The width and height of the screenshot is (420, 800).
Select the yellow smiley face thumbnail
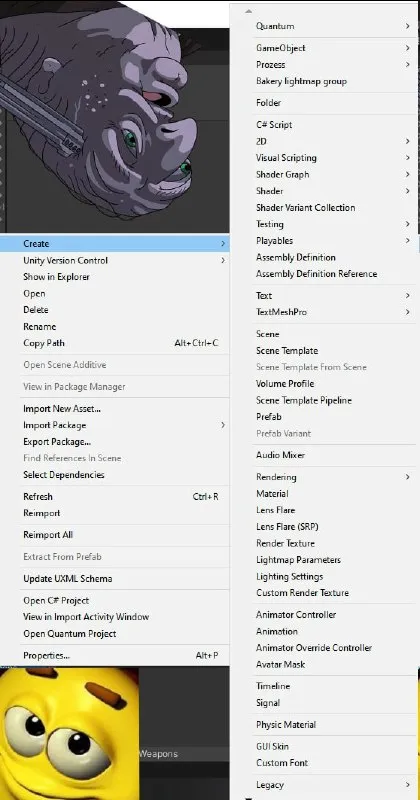pos(69,734)
